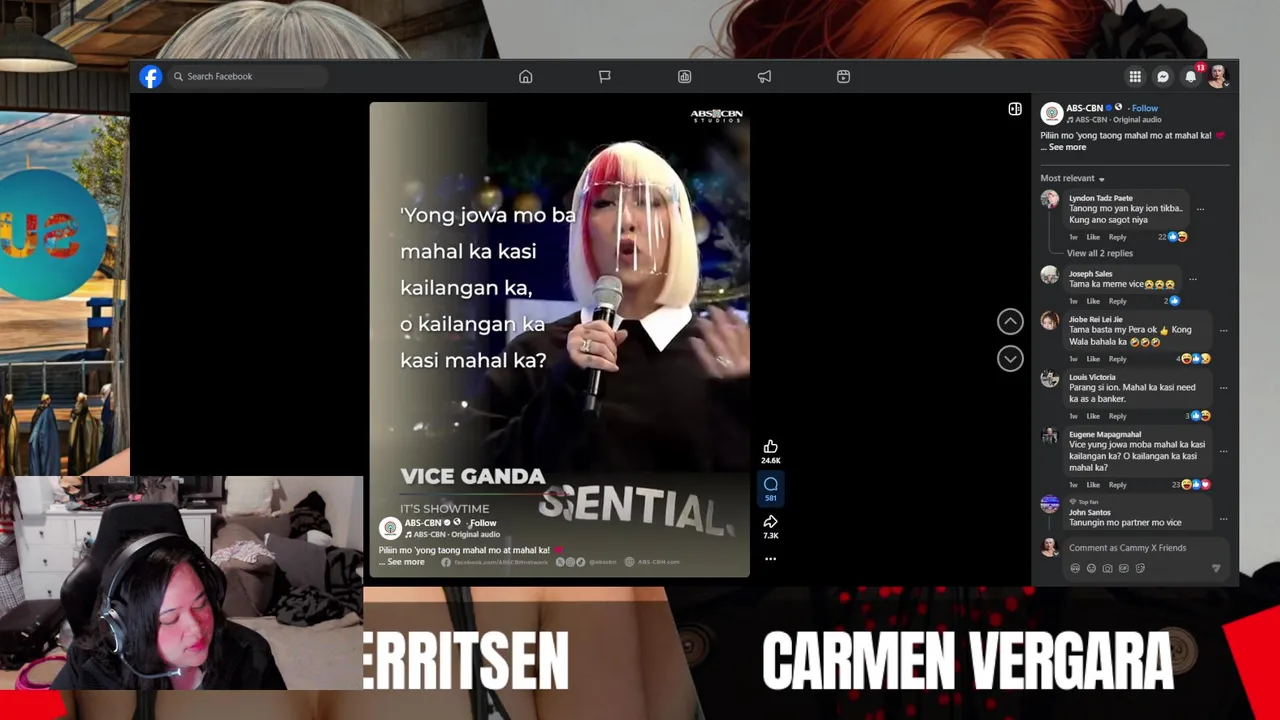
Task: Insert a GIF in comment
Action: tap(1123, 568)
